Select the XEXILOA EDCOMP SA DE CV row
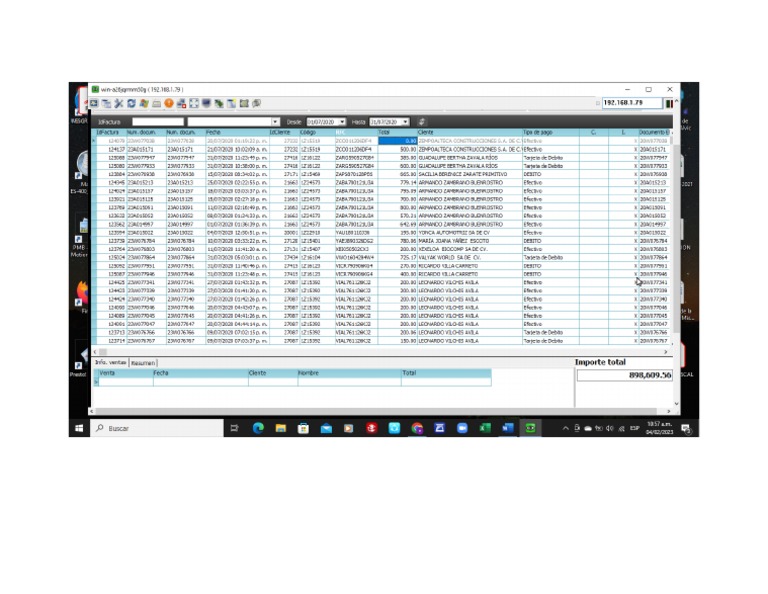This screenshot has height=594, width=768. coord(382,249)
